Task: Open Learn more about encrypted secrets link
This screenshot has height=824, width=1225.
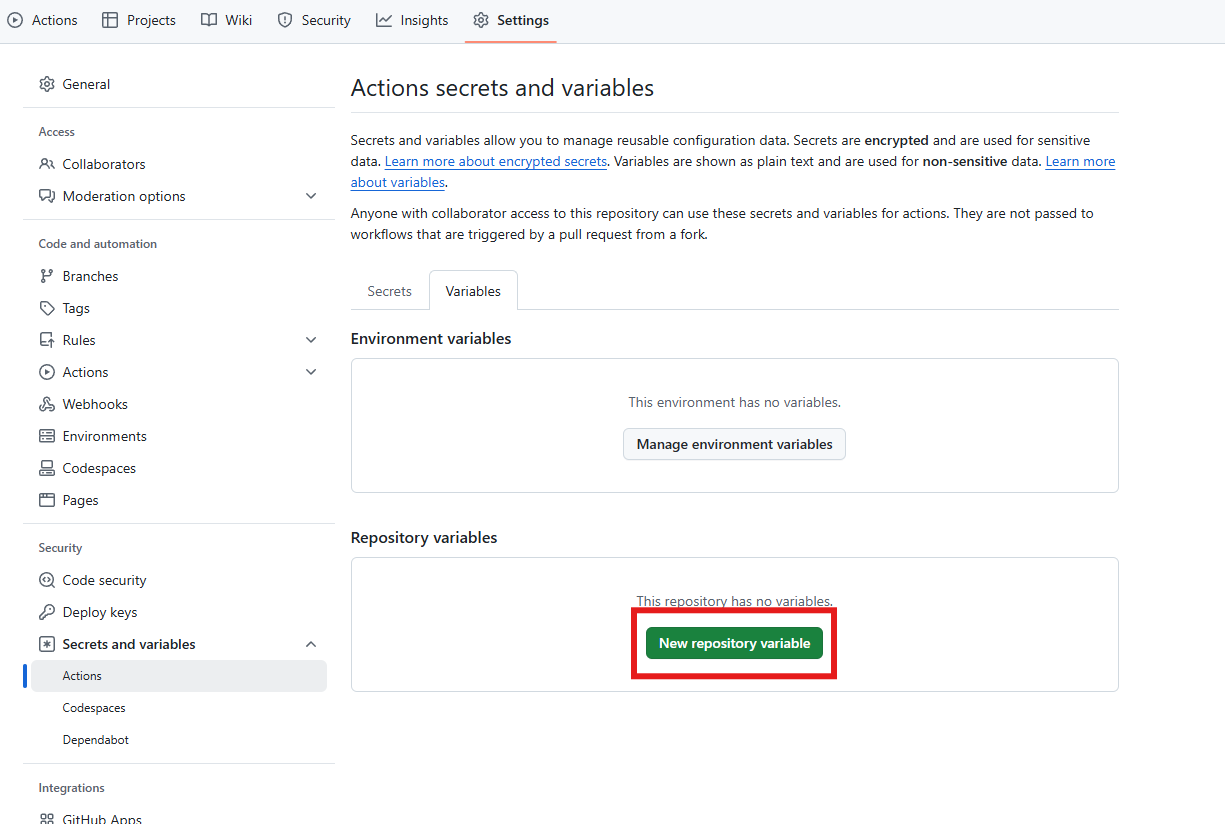Action: [x=496, y=161]
